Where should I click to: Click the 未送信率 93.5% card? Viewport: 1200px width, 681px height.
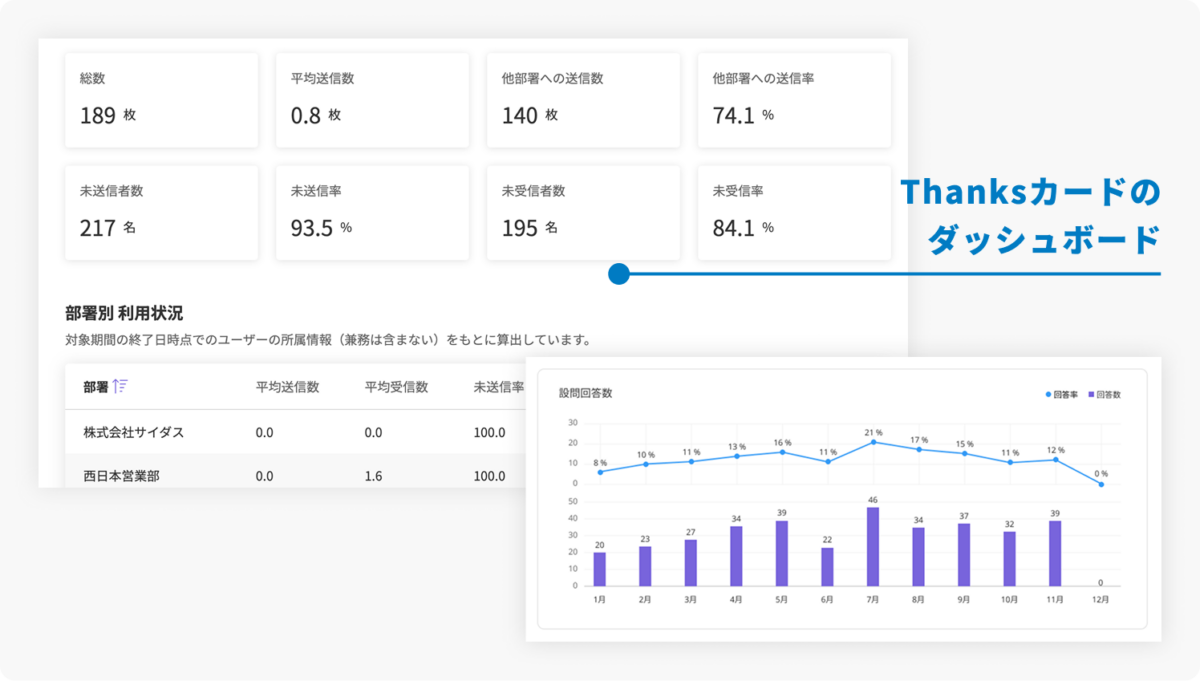coord(372,213)
